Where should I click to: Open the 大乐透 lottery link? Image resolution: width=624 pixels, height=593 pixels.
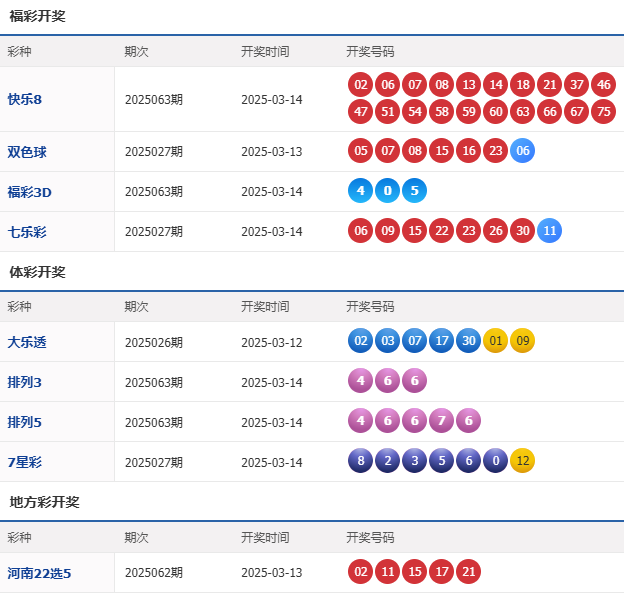(x=27, y=342)
